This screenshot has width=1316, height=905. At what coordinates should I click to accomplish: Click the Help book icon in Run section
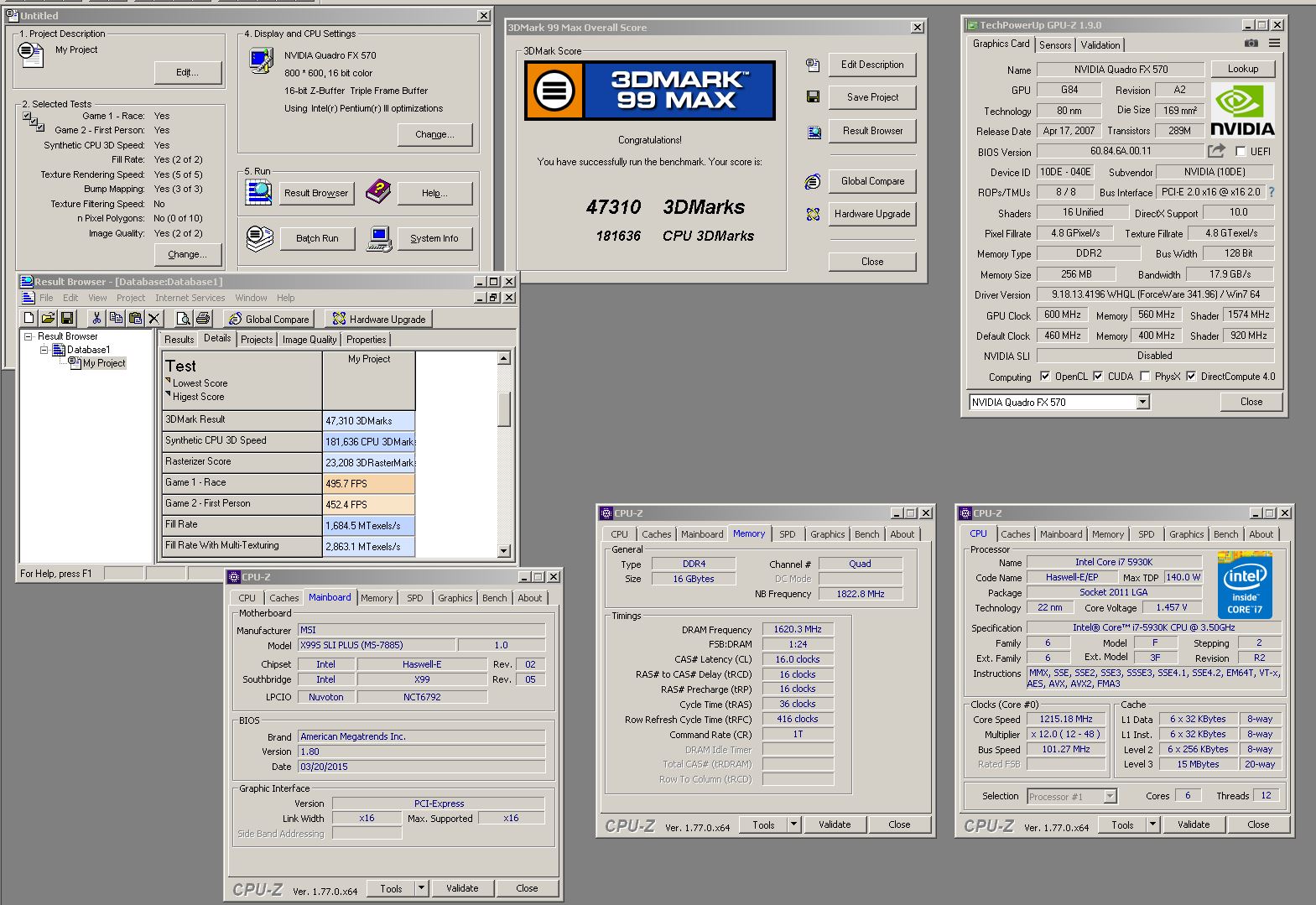pos(378,191)
